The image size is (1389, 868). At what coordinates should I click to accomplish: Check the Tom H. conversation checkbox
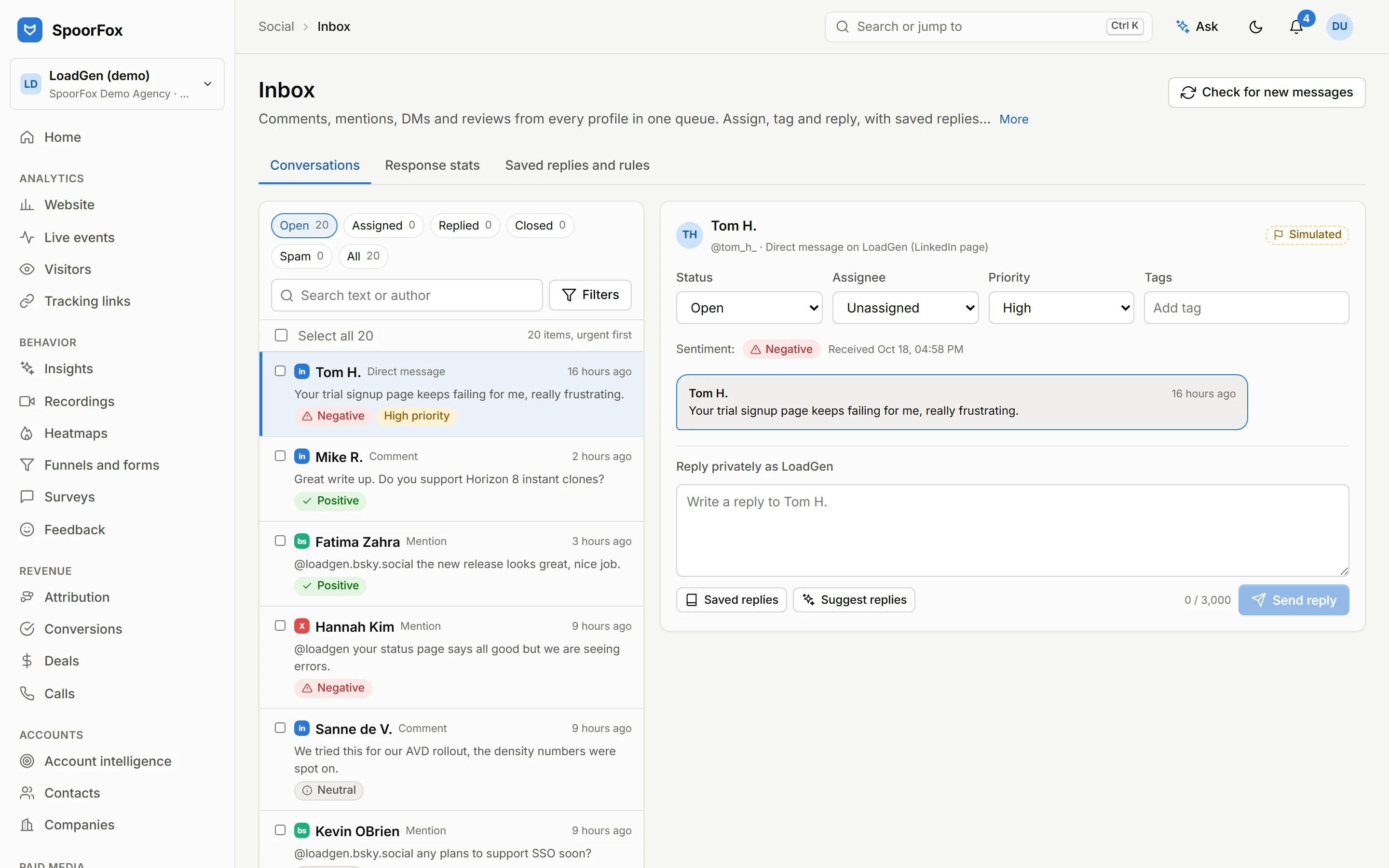(280, 371)
